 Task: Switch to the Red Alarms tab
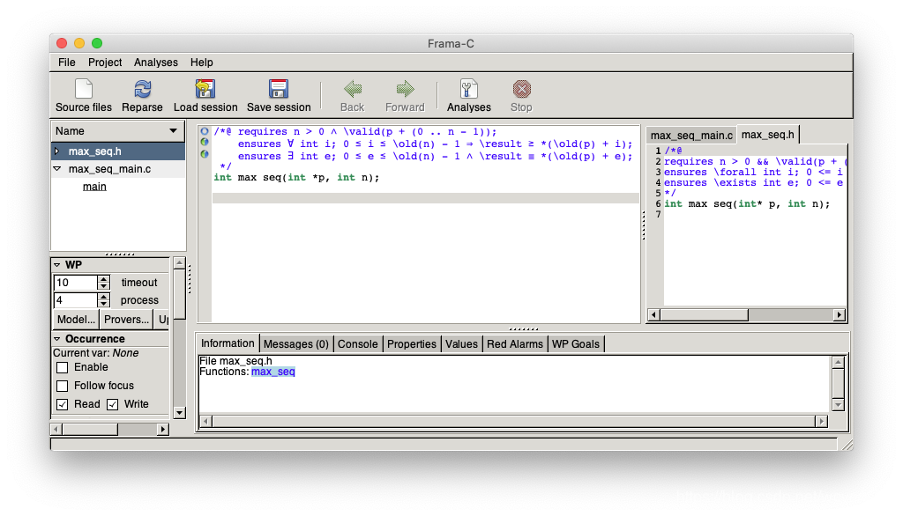tap(515, 344)
